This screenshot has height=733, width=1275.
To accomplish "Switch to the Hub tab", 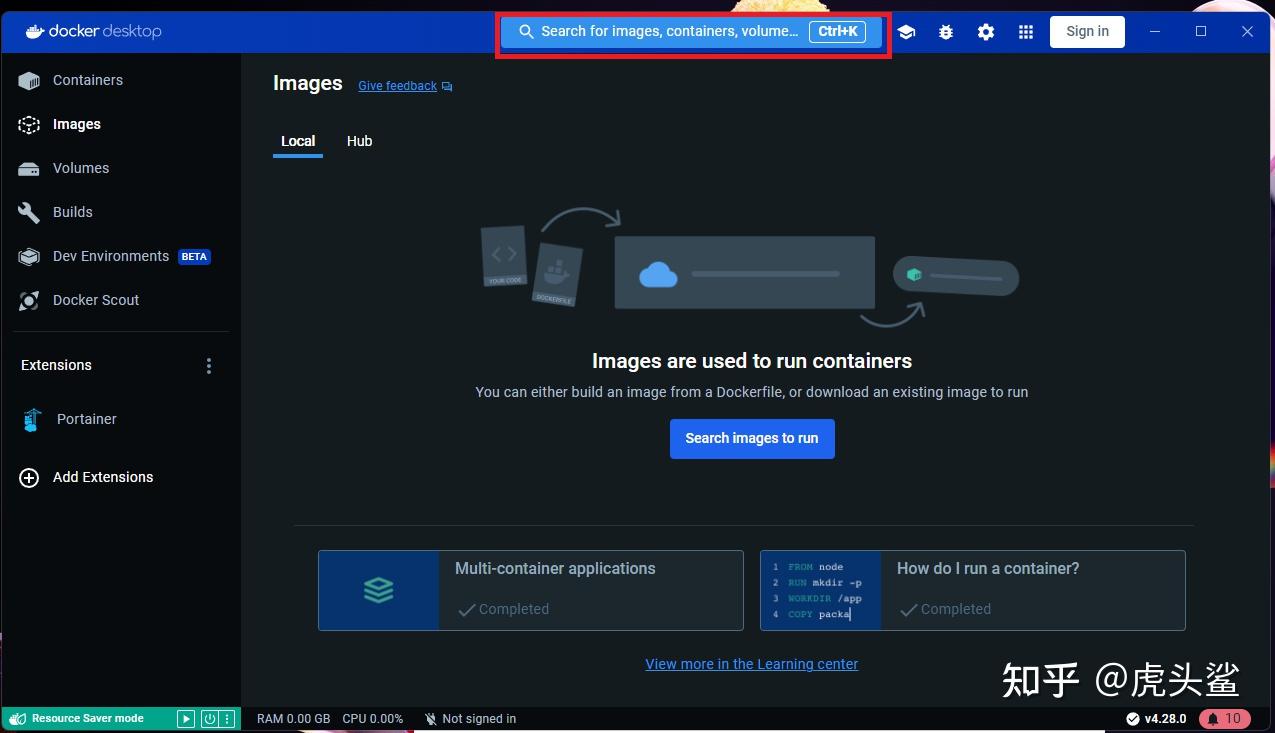I will 360,141.
